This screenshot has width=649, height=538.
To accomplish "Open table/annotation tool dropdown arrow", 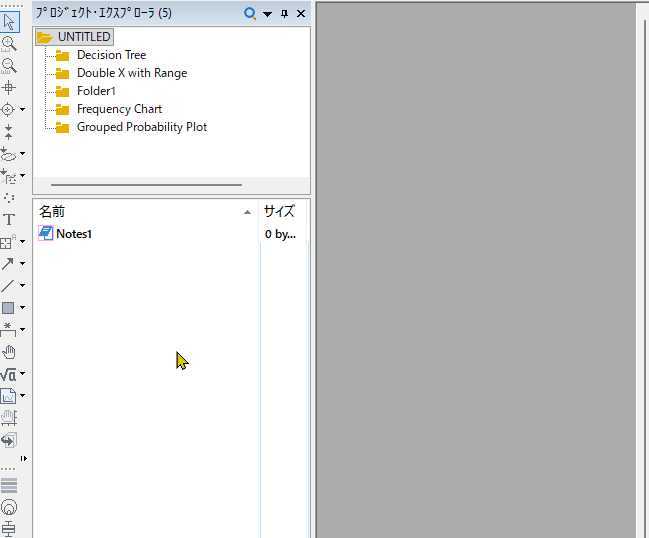I will pos(22,241).
